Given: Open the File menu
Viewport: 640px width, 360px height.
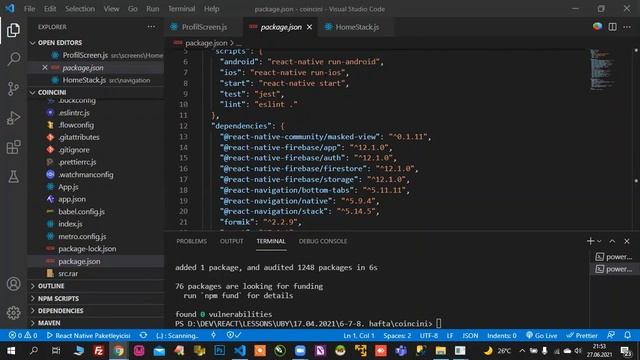Looking at the screenshot, I should pos(29,9).
